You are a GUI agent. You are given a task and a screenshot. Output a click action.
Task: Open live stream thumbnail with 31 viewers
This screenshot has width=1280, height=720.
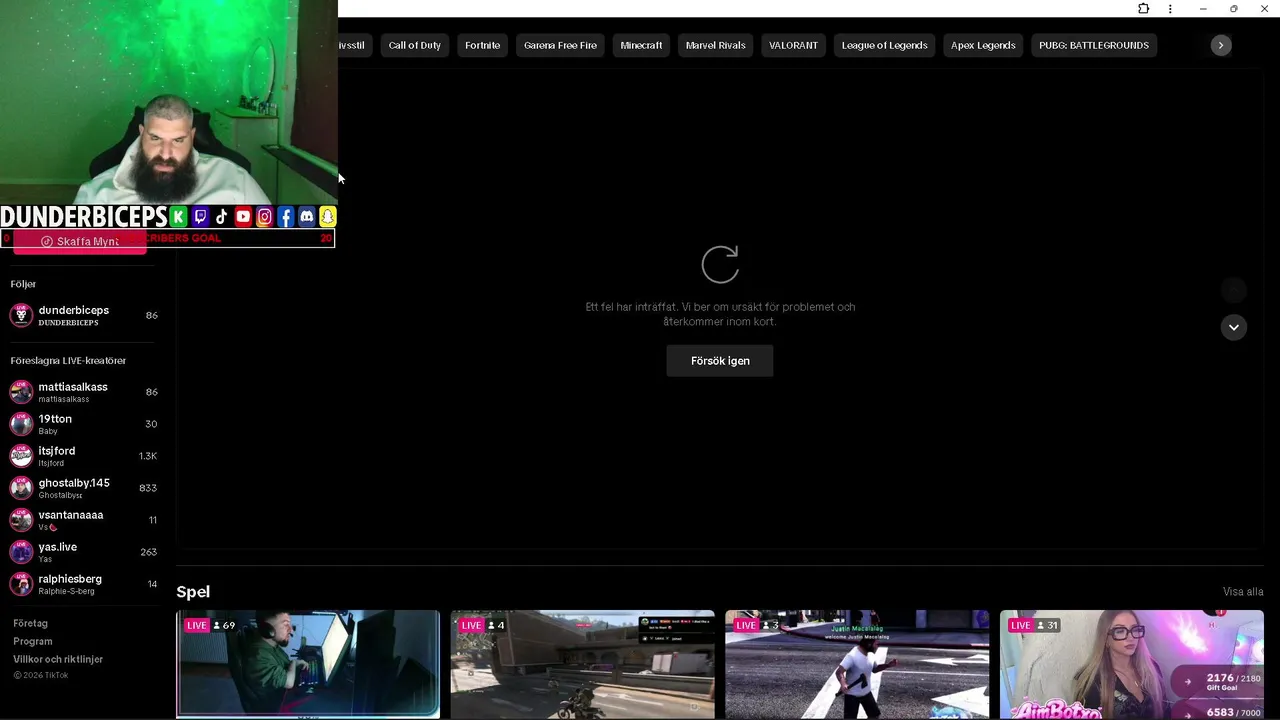click(x=1132, y=664)
